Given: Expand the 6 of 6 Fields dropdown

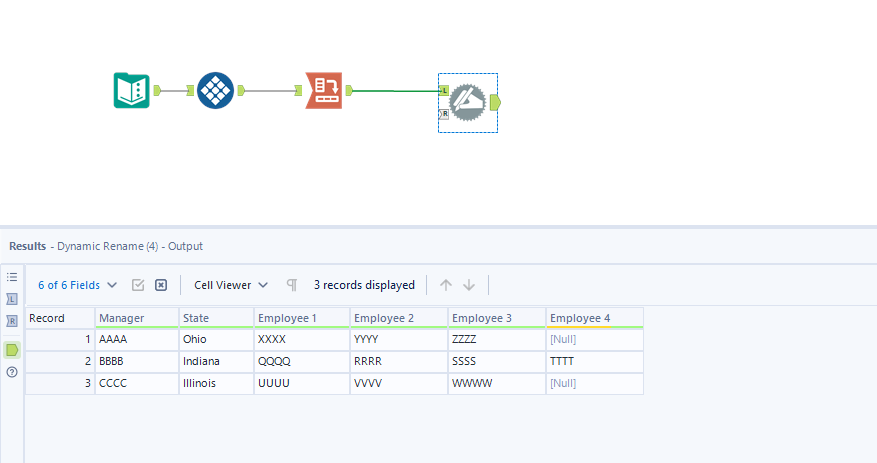Looking at the screenshot, I should tap(77, 285).
